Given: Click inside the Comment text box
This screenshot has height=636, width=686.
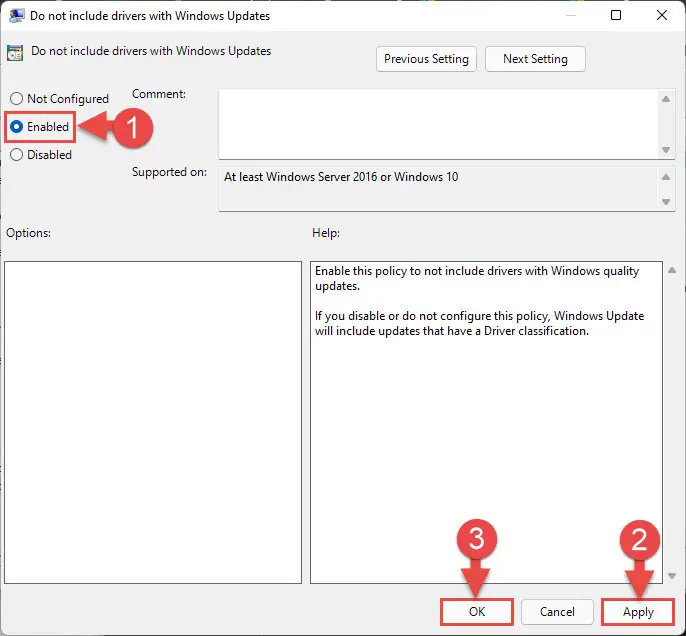Looking at the screenshot, I should tap(438, 124).
